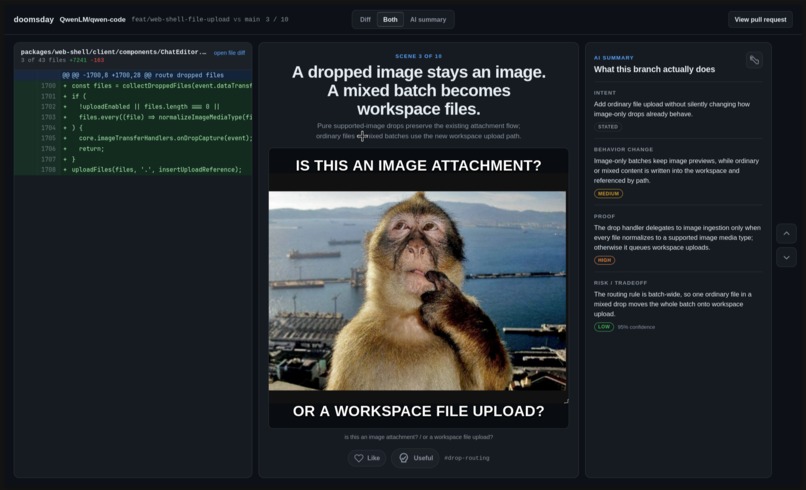Click the 'if (' code line 1701

133,96
